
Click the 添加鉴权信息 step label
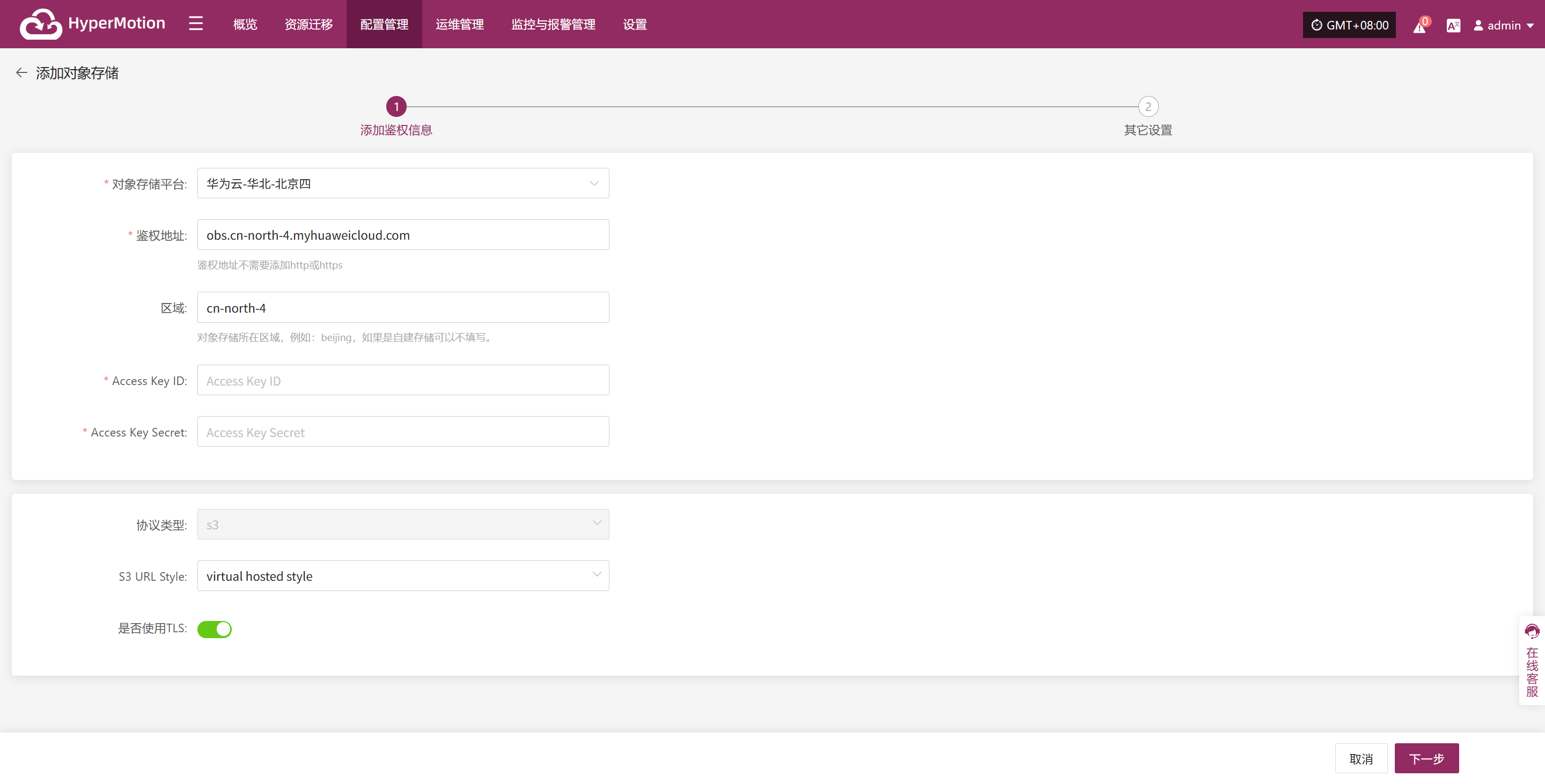(x=396, y=130)
